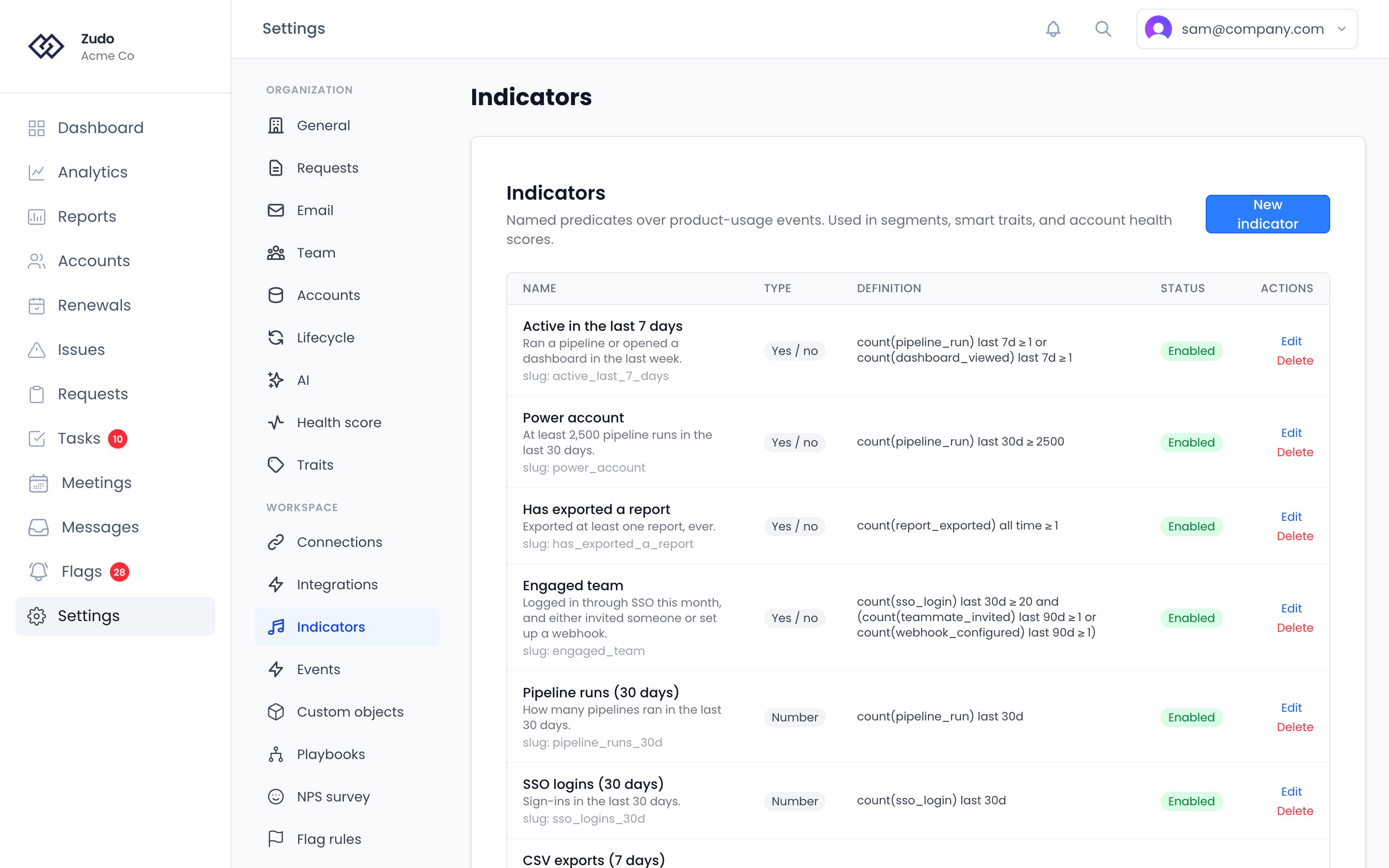Click the DEFINITION column header
This screenshot has height=868, width=1389.
tap(888, 288)
